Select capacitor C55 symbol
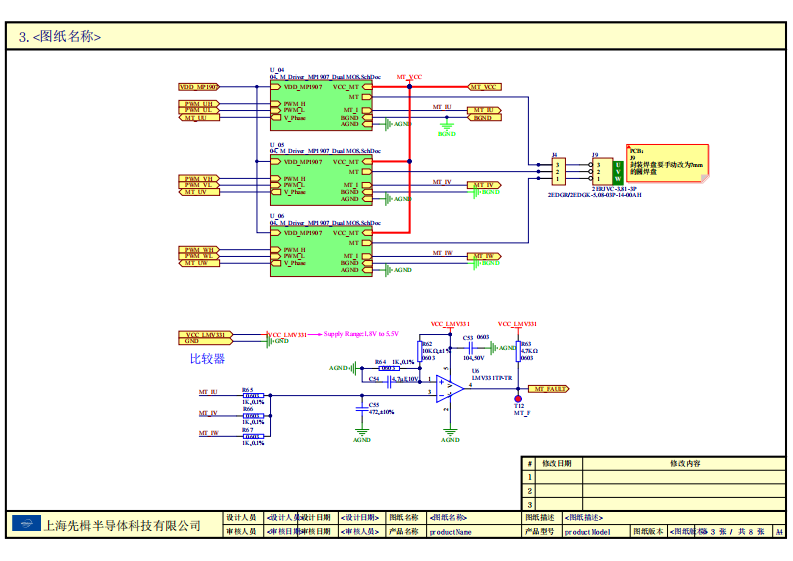The height and width of the screenshot is (561, 793). (x=362, y=409)
